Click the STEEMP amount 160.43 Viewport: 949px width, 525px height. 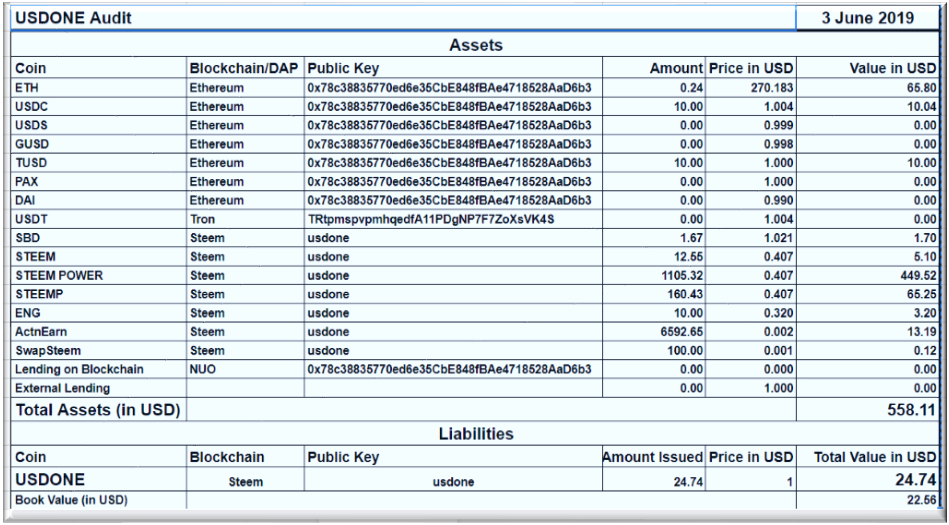(654, 294)
